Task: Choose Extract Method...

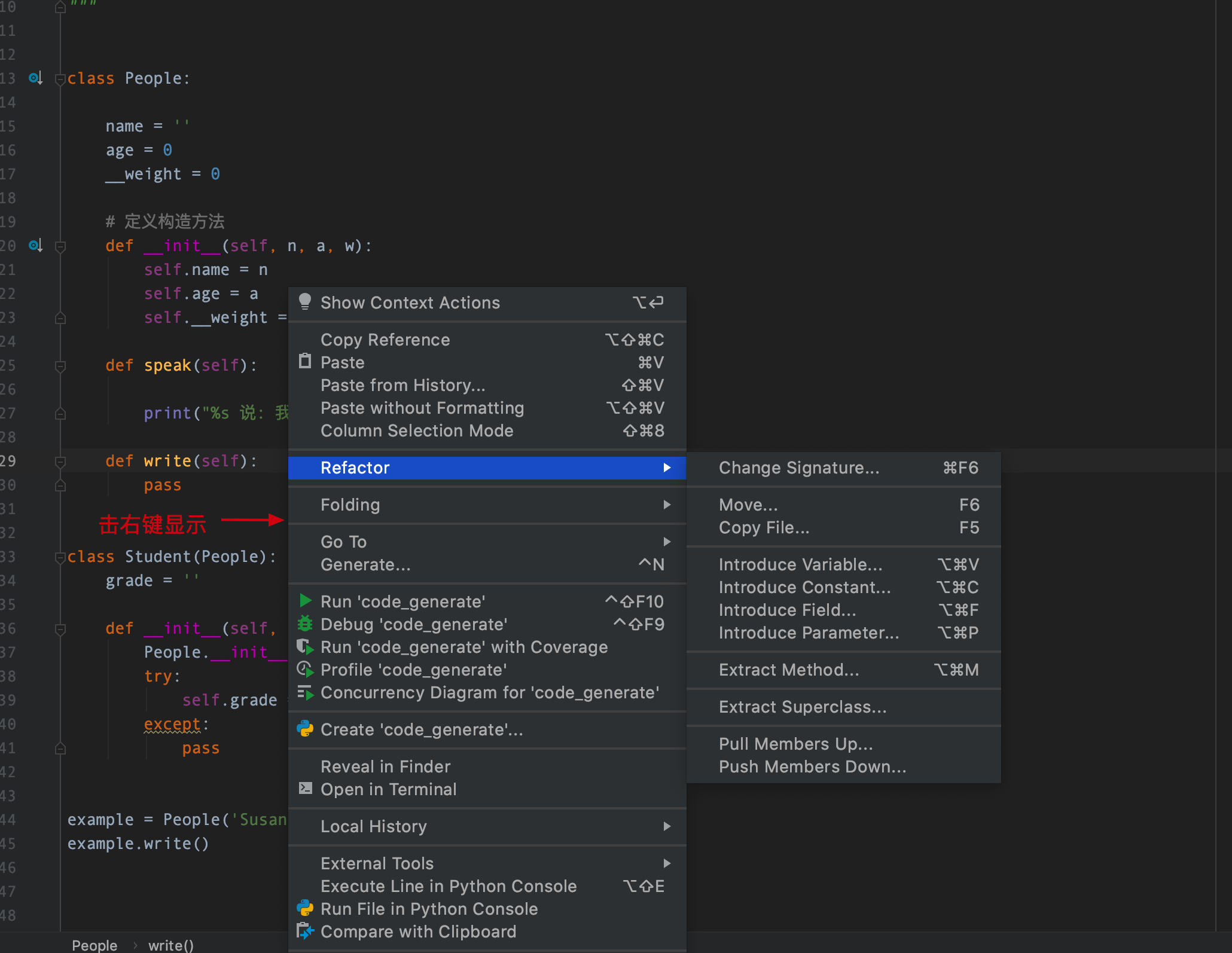Action: click(843, 670)
